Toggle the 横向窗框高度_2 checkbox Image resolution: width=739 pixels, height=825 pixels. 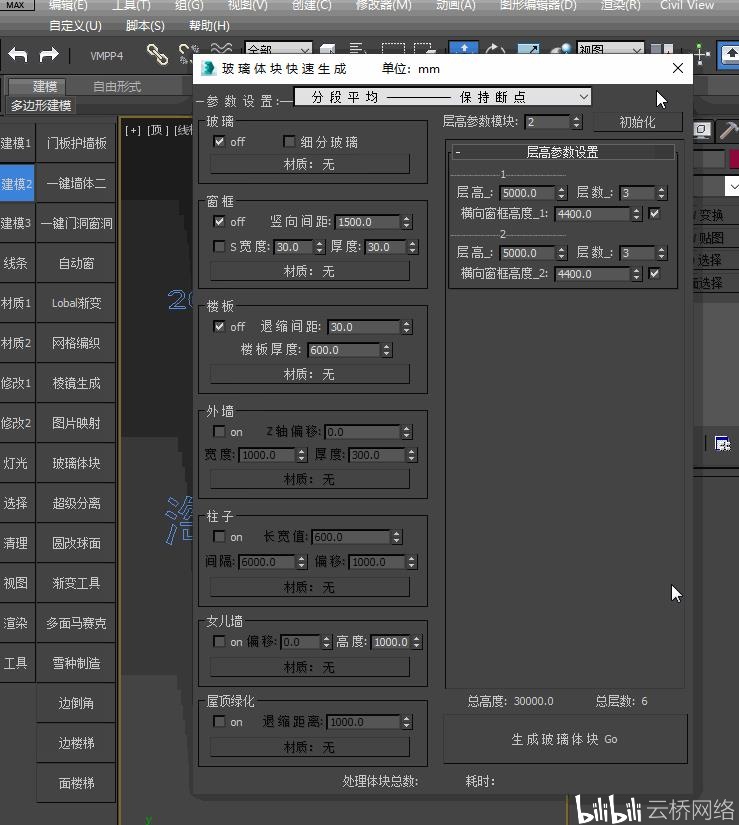coord(654,274)
